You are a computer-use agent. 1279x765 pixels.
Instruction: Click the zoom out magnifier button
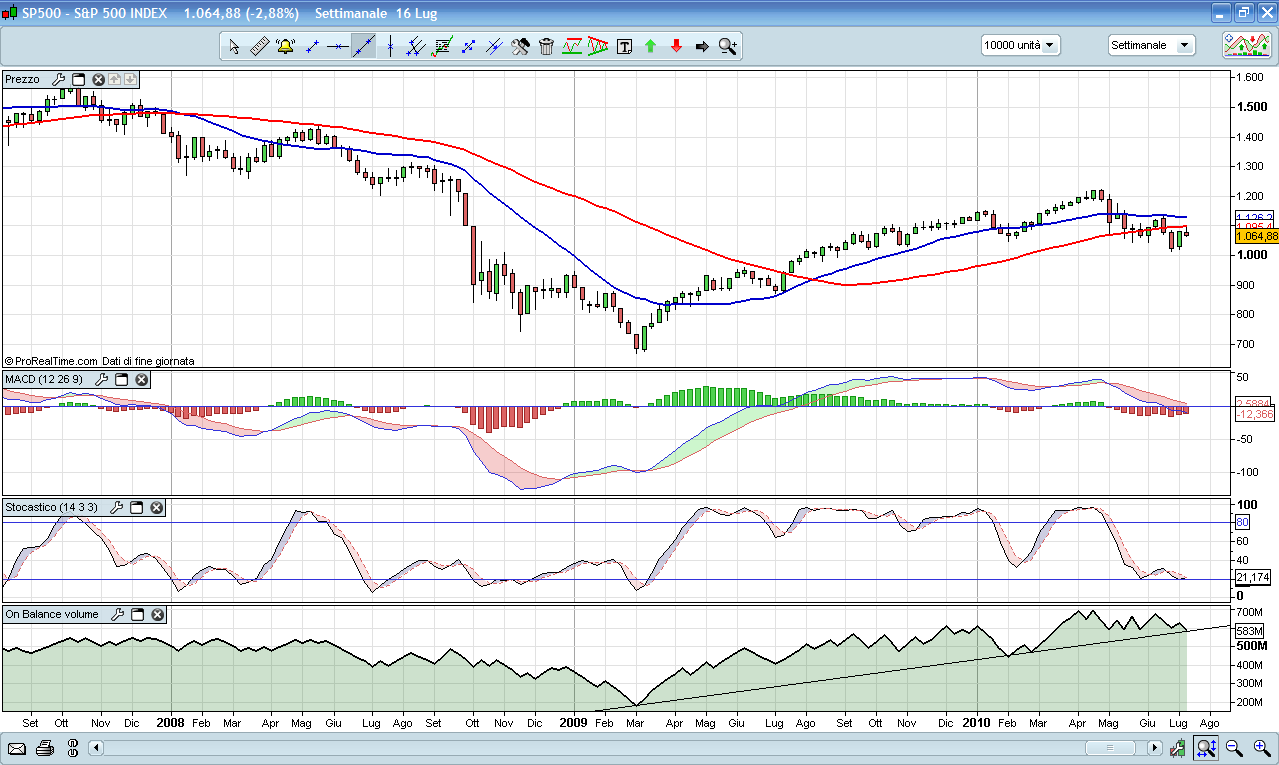point(1234,748)
